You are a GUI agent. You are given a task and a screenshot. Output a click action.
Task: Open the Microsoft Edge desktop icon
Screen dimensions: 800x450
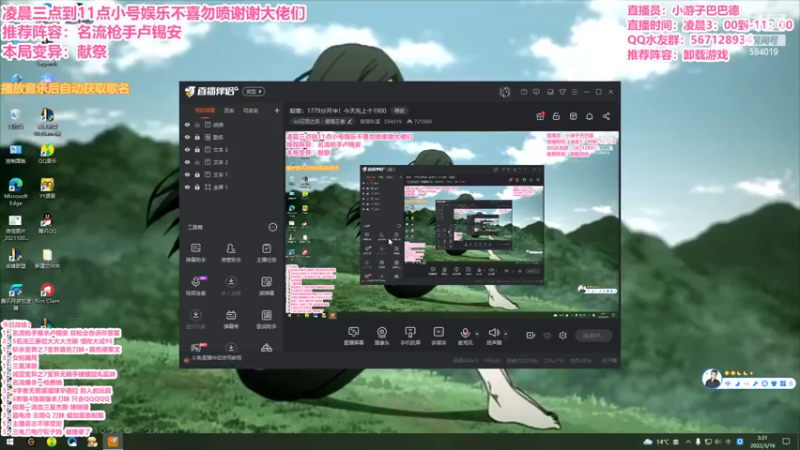tap(15, 192)
